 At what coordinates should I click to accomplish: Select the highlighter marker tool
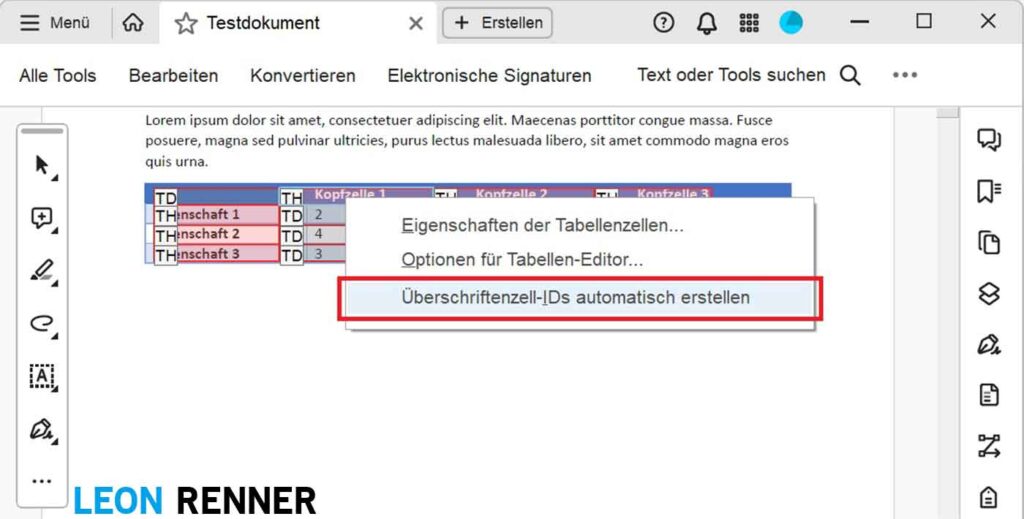point(42,271)
